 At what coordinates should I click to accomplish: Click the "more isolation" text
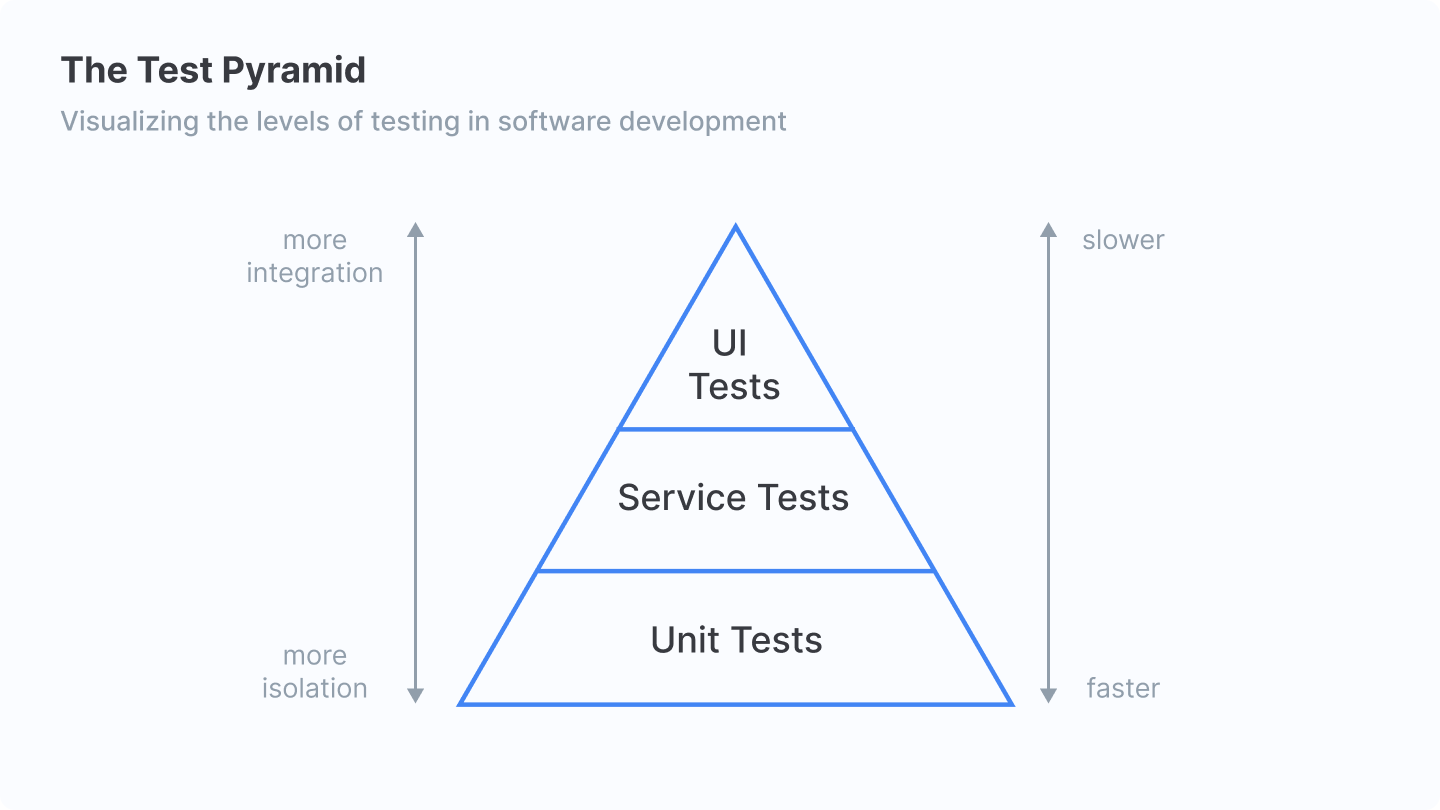click(314, 672)
